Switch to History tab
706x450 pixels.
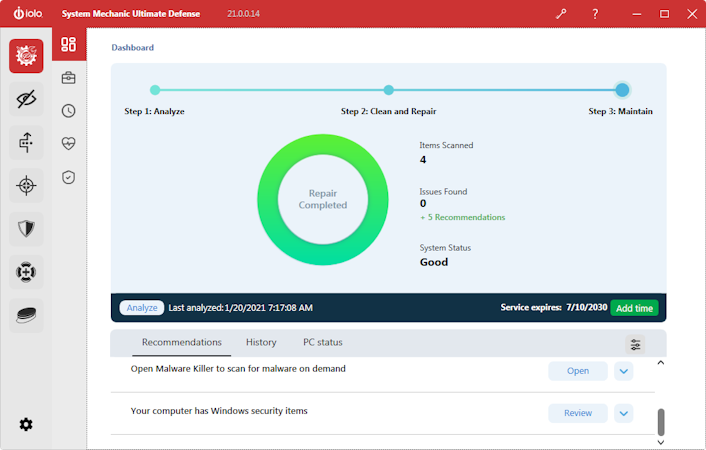(x=261, y=342)
